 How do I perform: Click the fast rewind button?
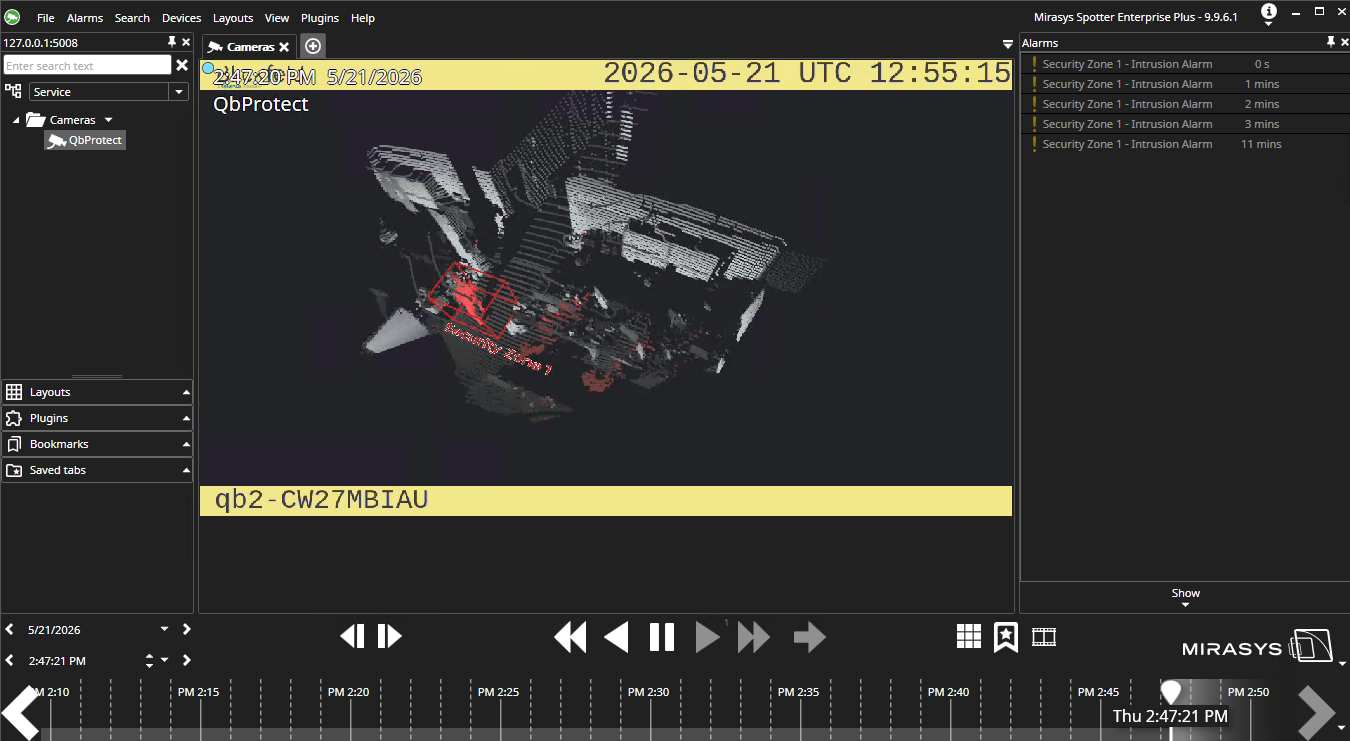click(570, 637)
